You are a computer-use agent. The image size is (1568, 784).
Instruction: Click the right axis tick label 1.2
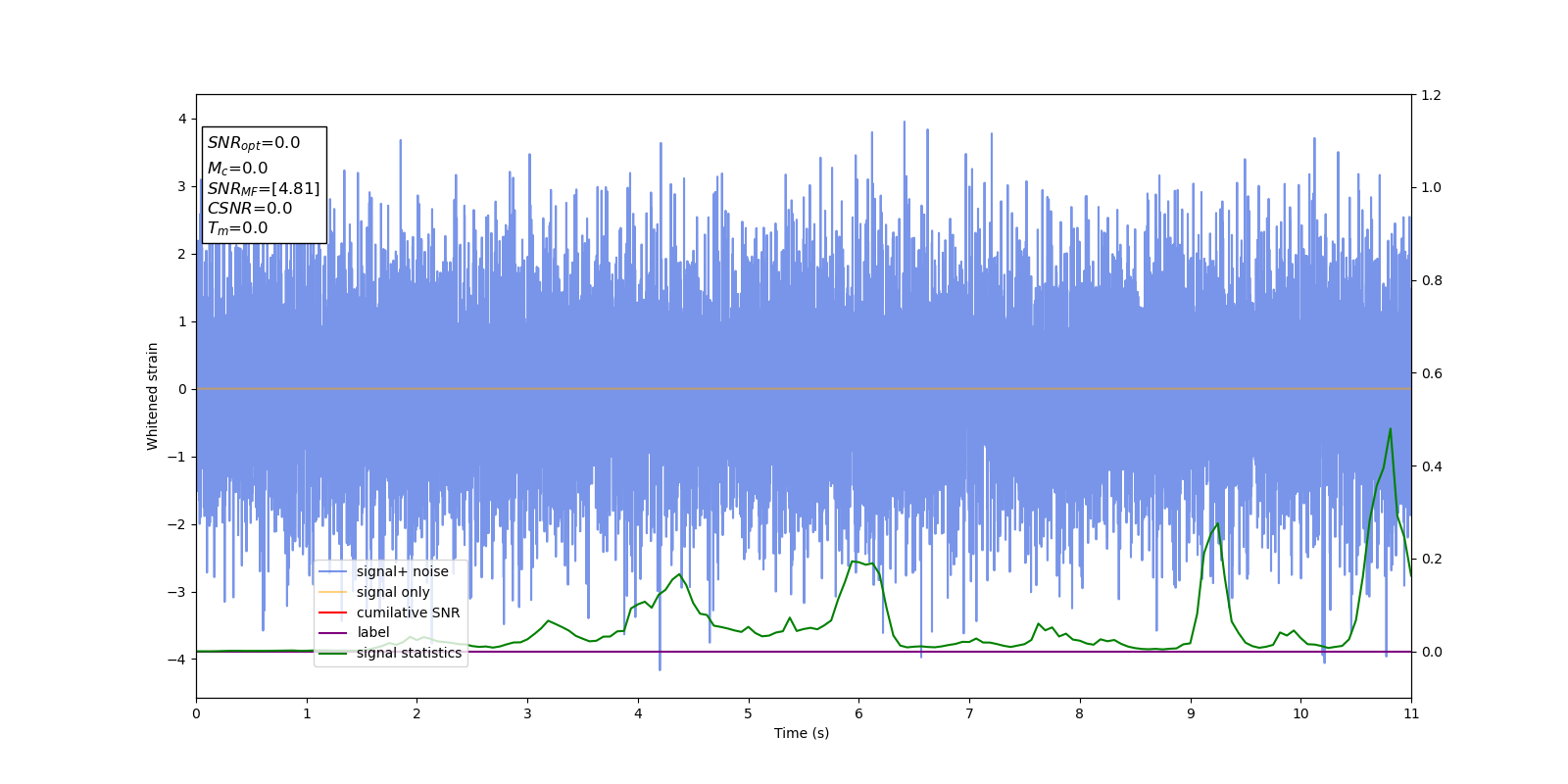(x=1432, y=95)
